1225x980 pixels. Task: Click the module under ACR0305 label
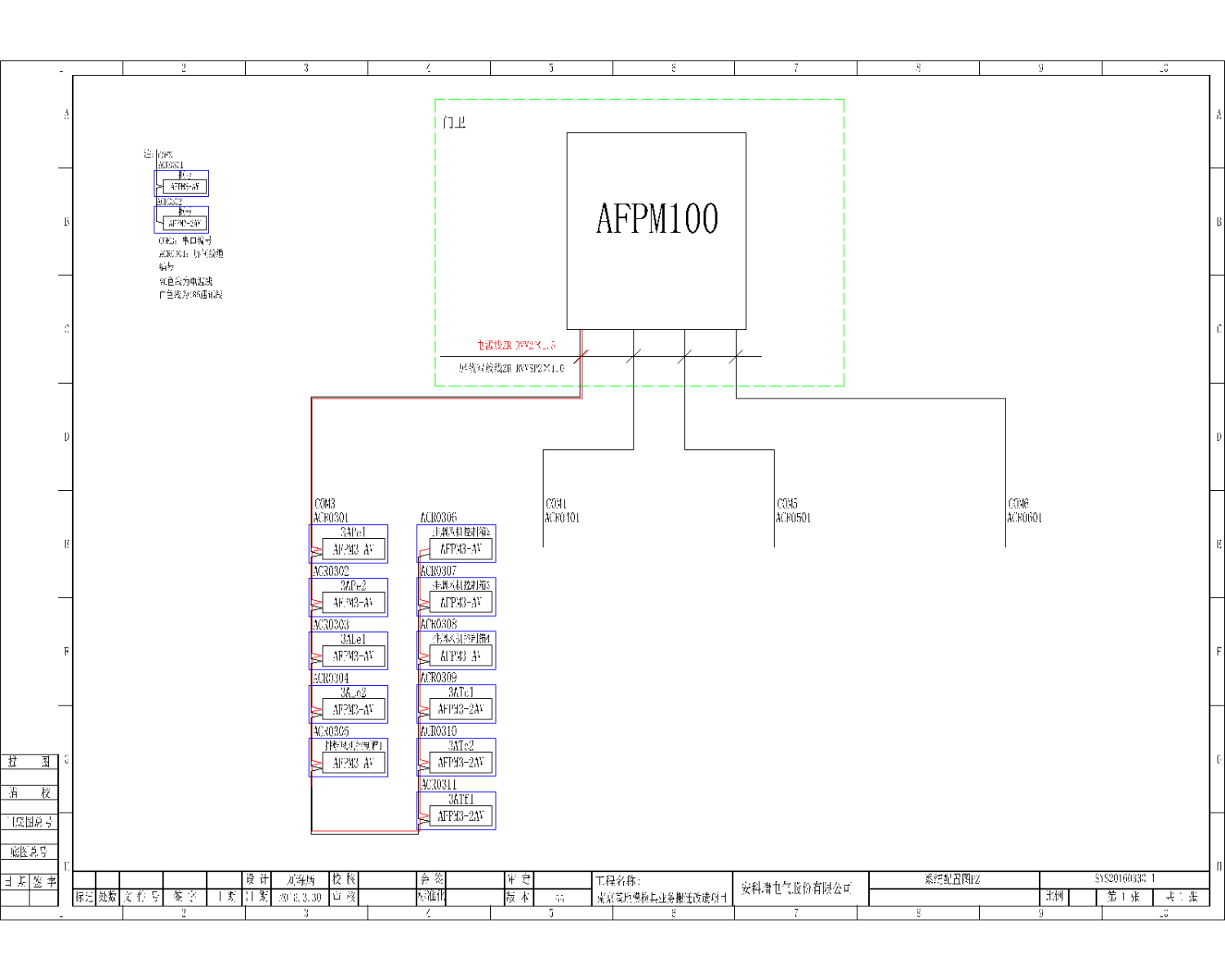[349, 758]
